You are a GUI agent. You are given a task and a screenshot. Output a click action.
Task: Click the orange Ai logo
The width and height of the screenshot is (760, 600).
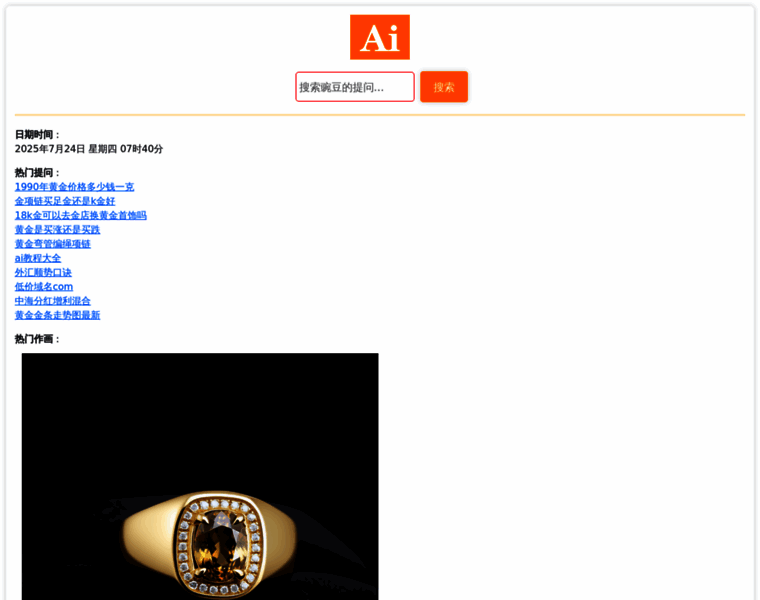click(x=380, y=37)
